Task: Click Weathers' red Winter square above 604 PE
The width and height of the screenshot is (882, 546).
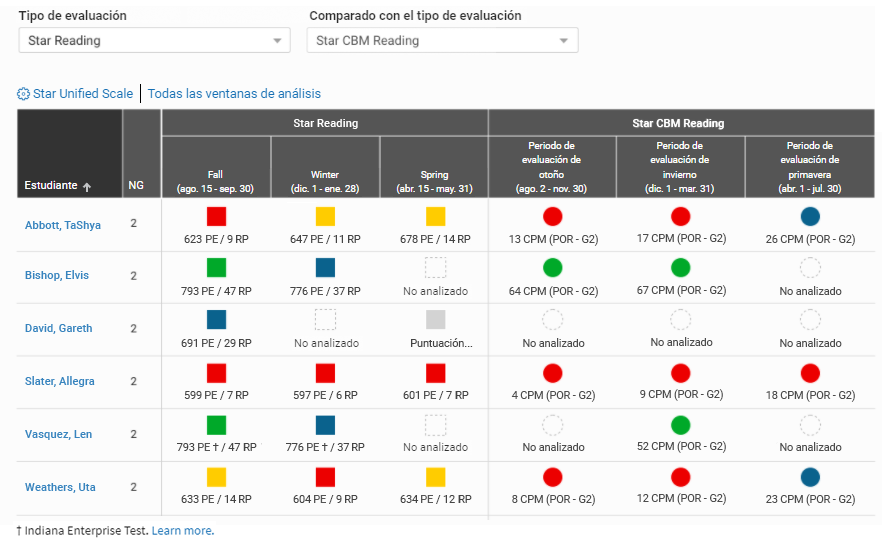Action: point(325,477)
